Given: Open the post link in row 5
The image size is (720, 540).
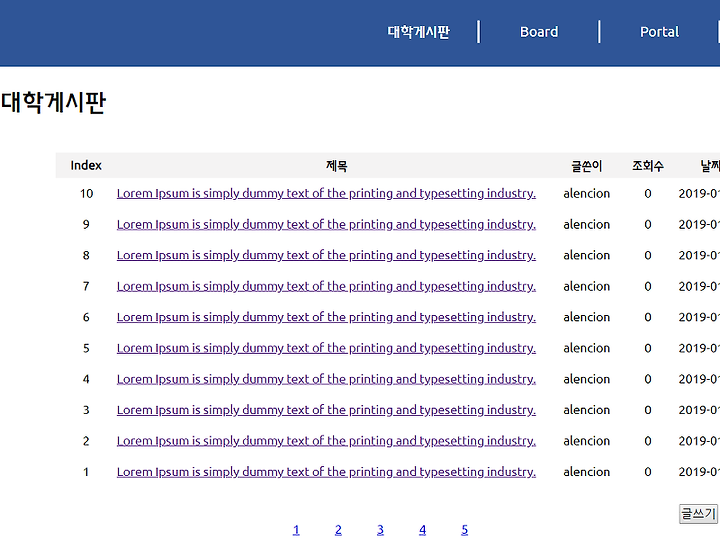Looking at the screenshot, I should pos(326,348).
